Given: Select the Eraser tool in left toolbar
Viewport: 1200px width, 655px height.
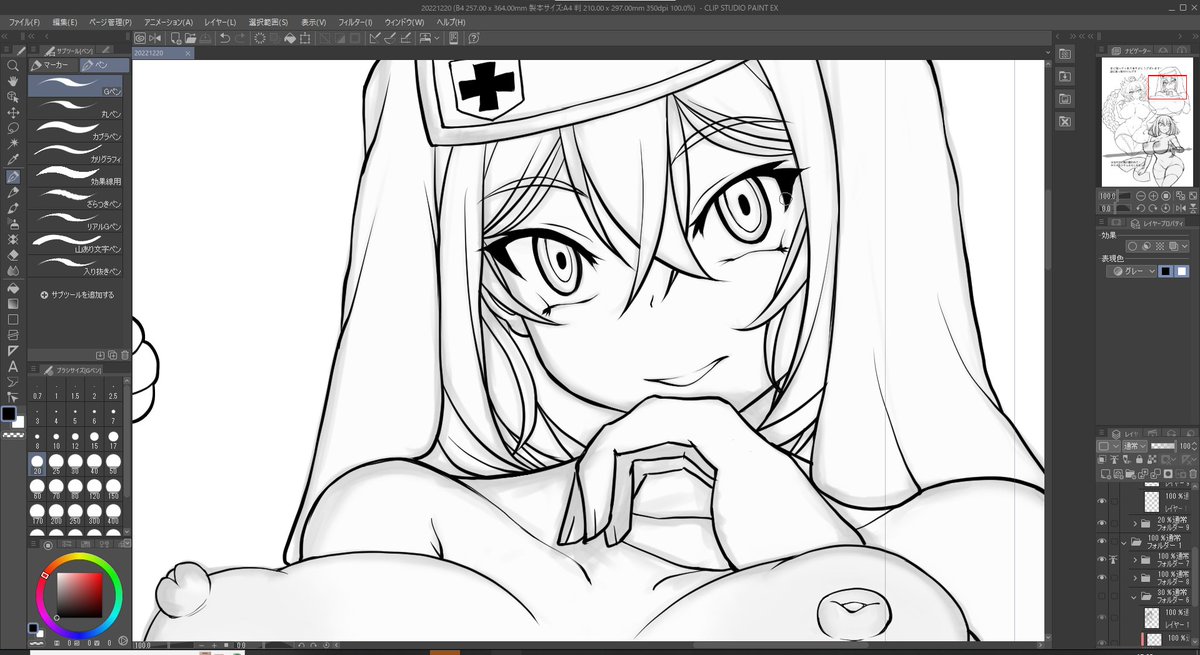Looking at the screenshot, I should 13,255.
